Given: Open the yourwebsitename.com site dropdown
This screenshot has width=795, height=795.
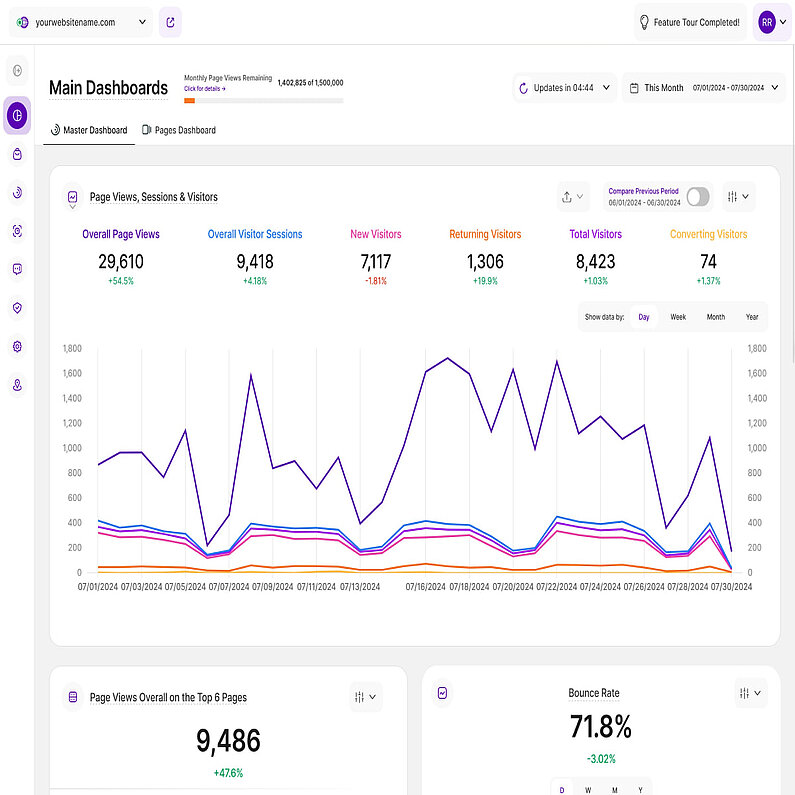Looking at the screenshot, I should [80, 21].
